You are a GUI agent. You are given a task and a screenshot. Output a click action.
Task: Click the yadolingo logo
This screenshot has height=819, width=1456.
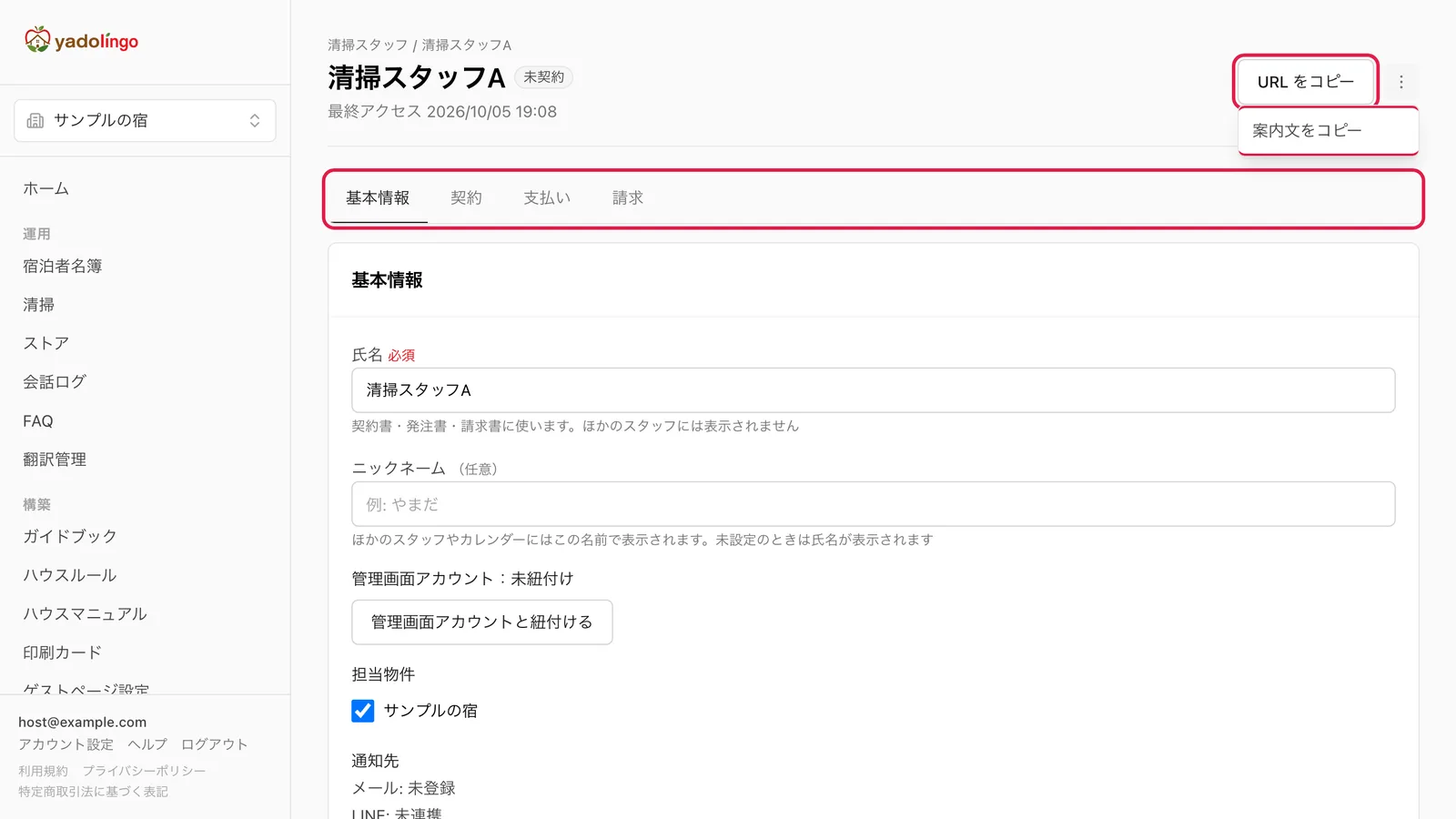[x=81, y=40]
